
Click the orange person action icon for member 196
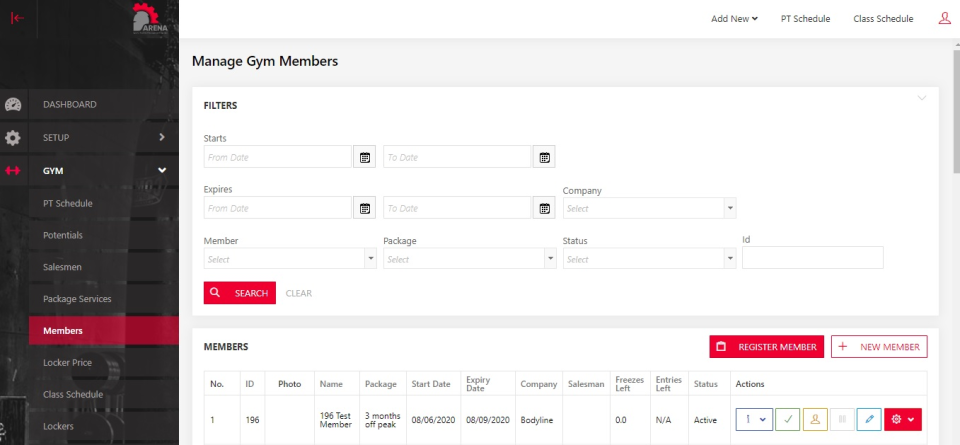815,420
